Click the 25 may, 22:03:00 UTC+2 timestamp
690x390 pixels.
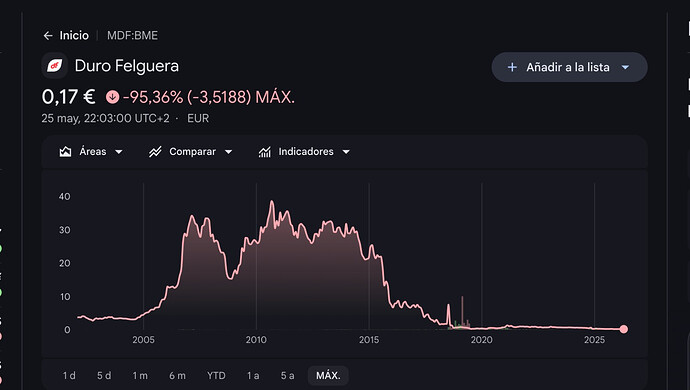pos(105,118)
